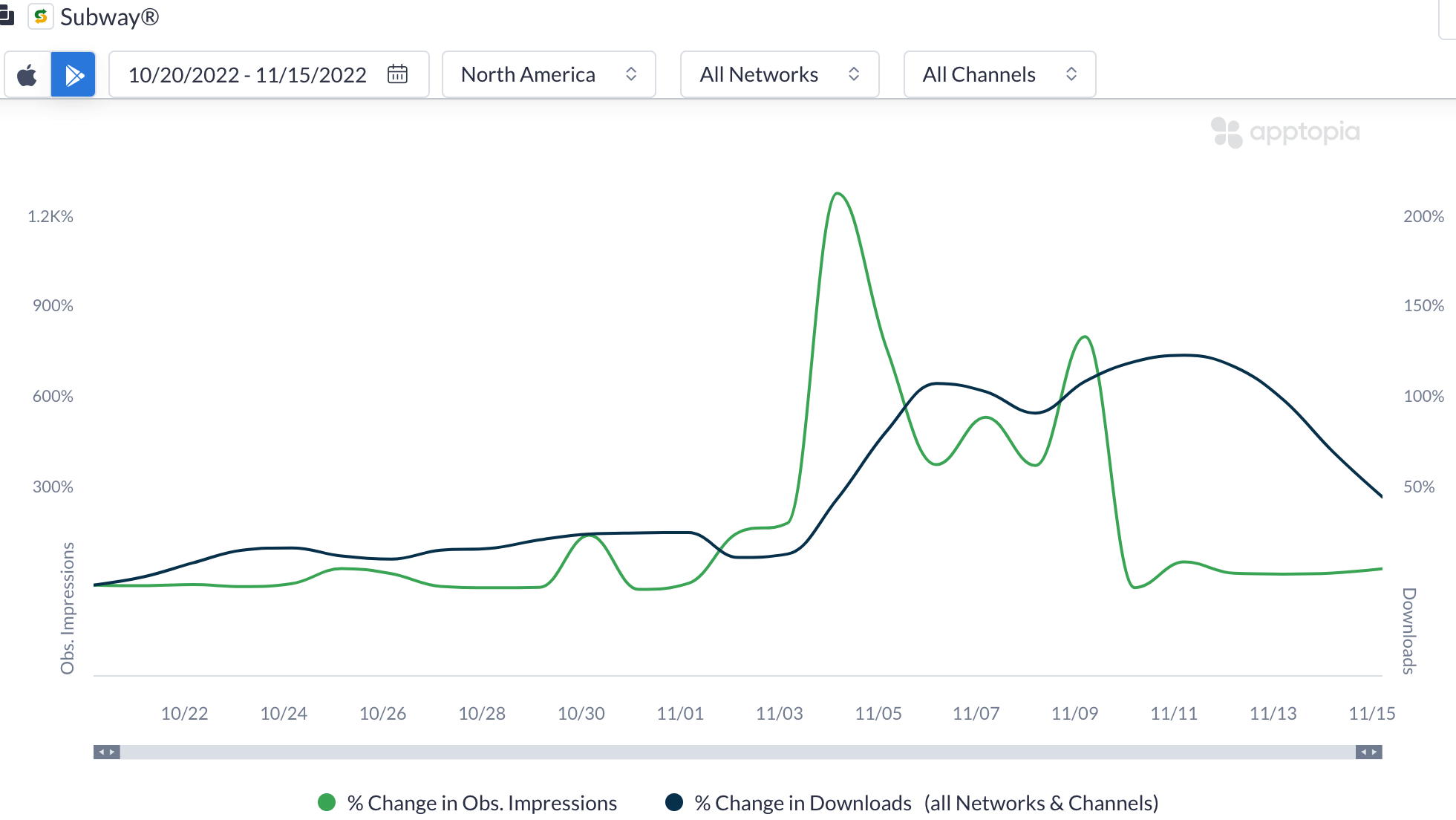Switch to Apple App Store platform
The width and height of the screenshot is (1456, 820).
[x=27, y=75]
